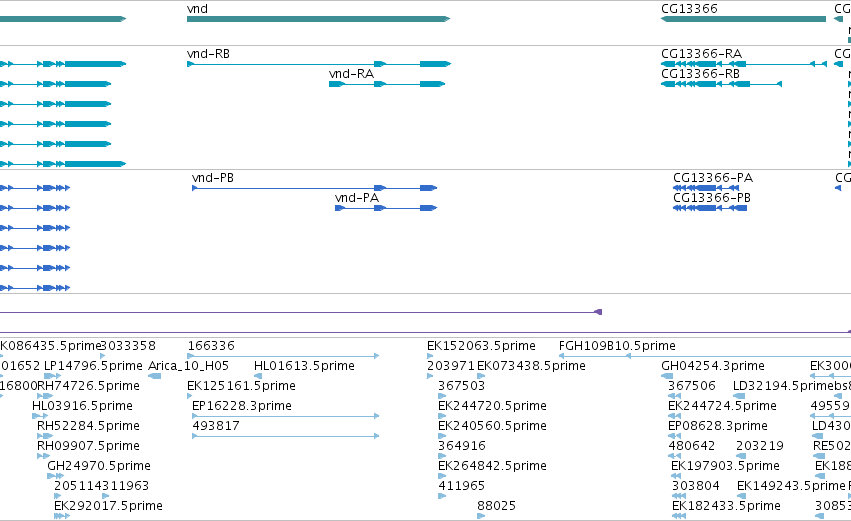This screenshot has height=521, width=851.
Task: Select the CG13366-RA transcript
Action: click(744, 64)
